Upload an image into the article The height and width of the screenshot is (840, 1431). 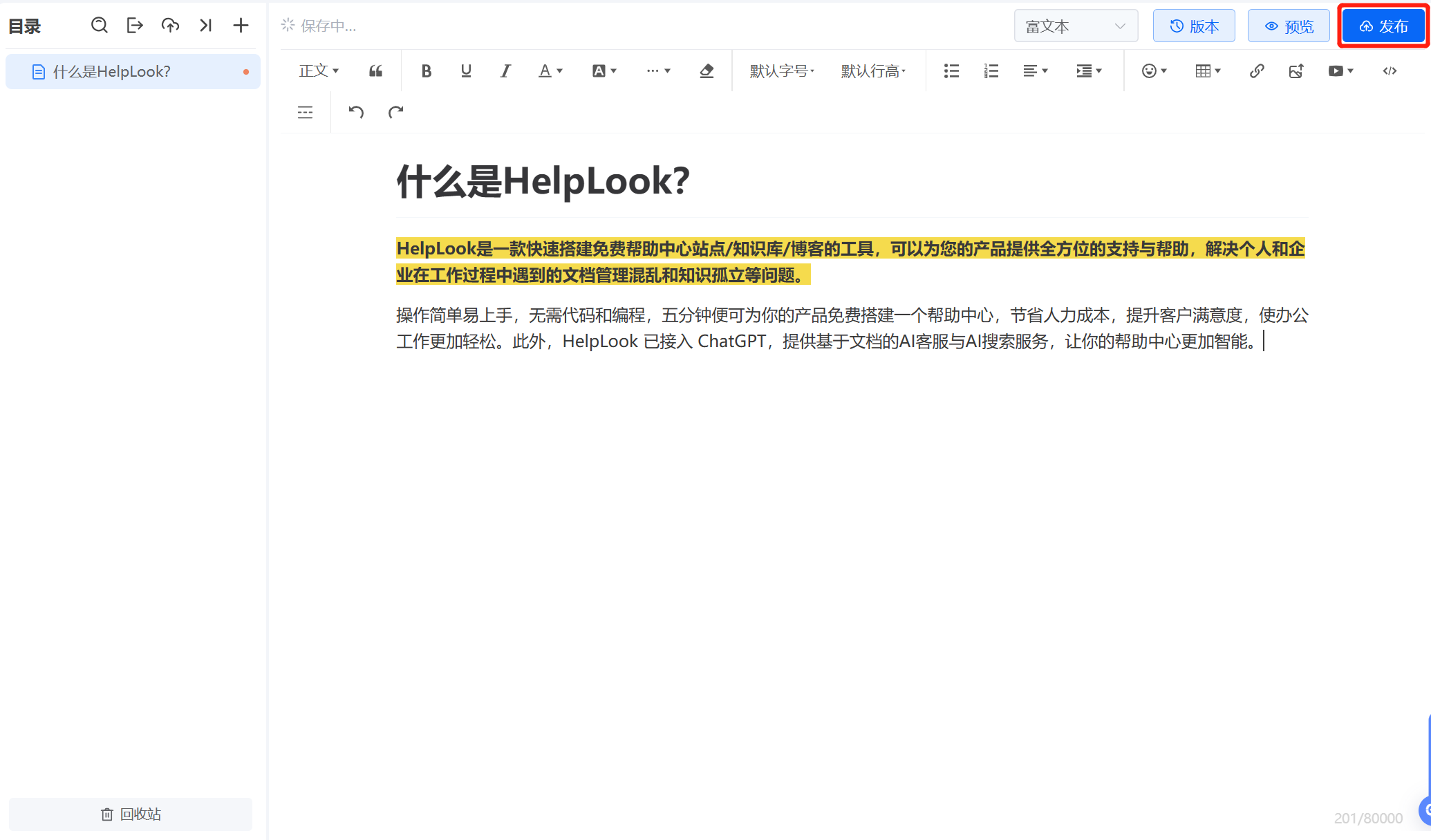click(1296, 71)
